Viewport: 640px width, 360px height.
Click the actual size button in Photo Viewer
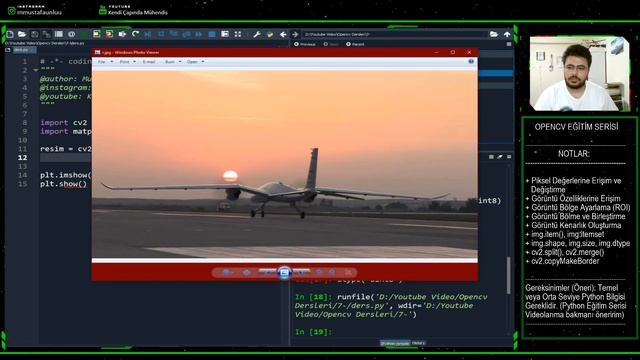247,272
